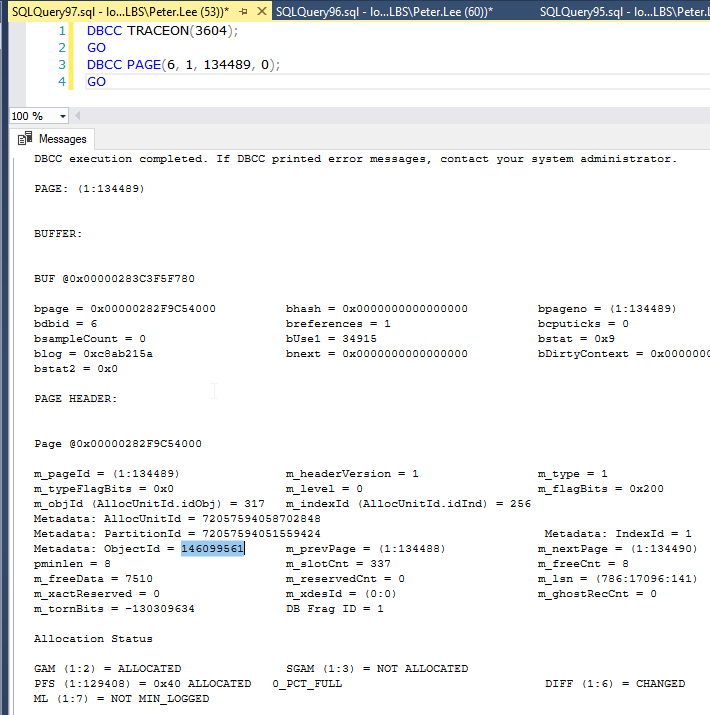
Task: Open the 100 % zoom dropdown
Action: click(63, 116)
